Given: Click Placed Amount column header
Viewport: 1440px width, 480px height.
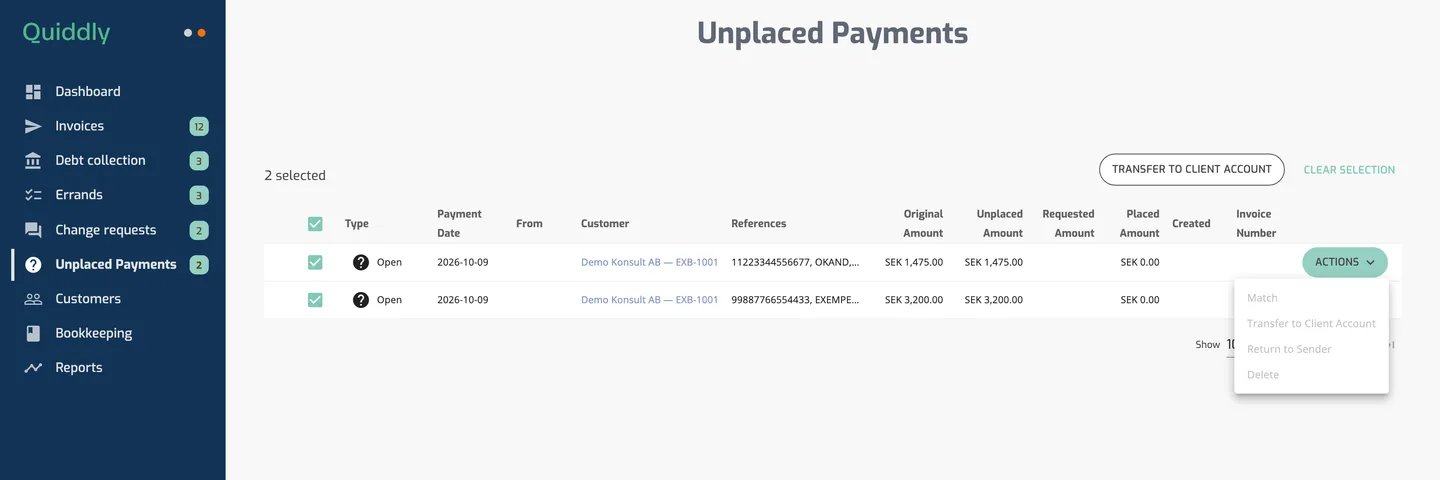Looking at the screenshot, I should pyautogui.click(x=1139, y=224).
